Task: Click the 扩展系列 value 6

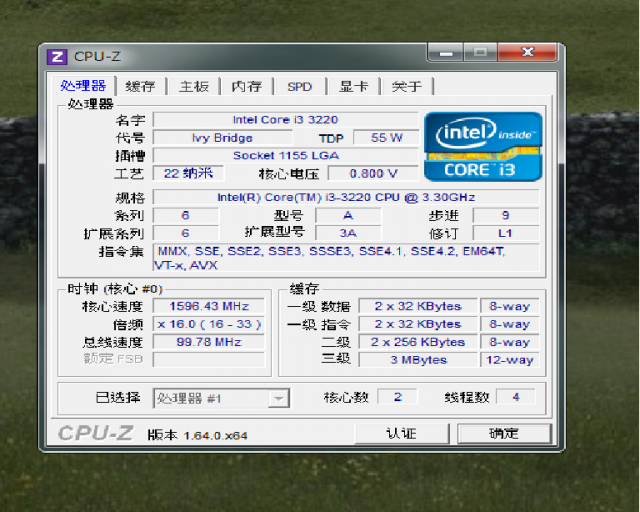Action: (x=185, y=233)
